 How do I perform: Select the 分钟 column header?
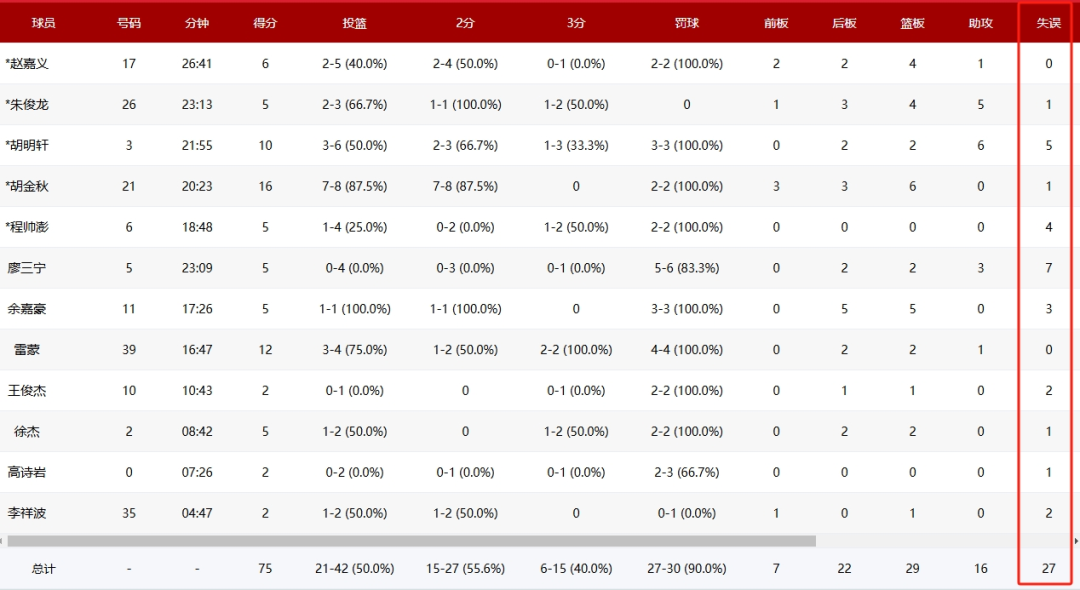(x=197, y=23)
